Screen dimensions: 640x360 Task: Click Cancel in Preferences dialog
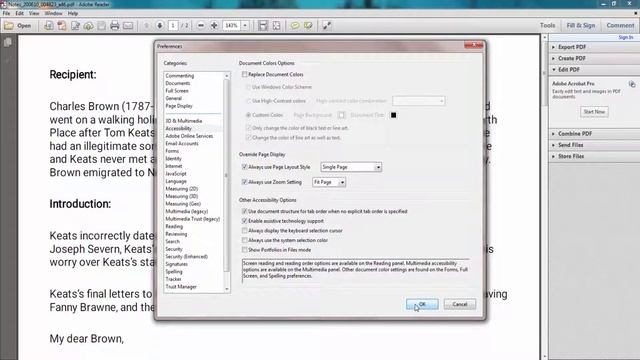tap(460, 304)
